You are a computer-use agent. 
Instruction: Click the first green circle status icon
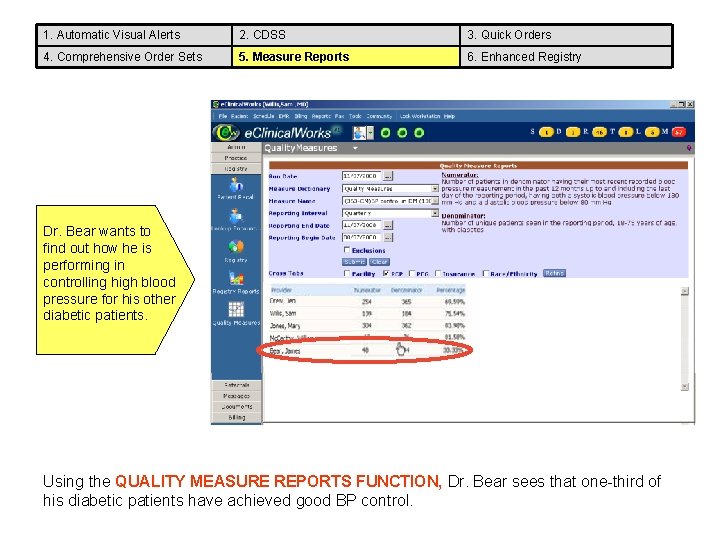coord(385,133)
